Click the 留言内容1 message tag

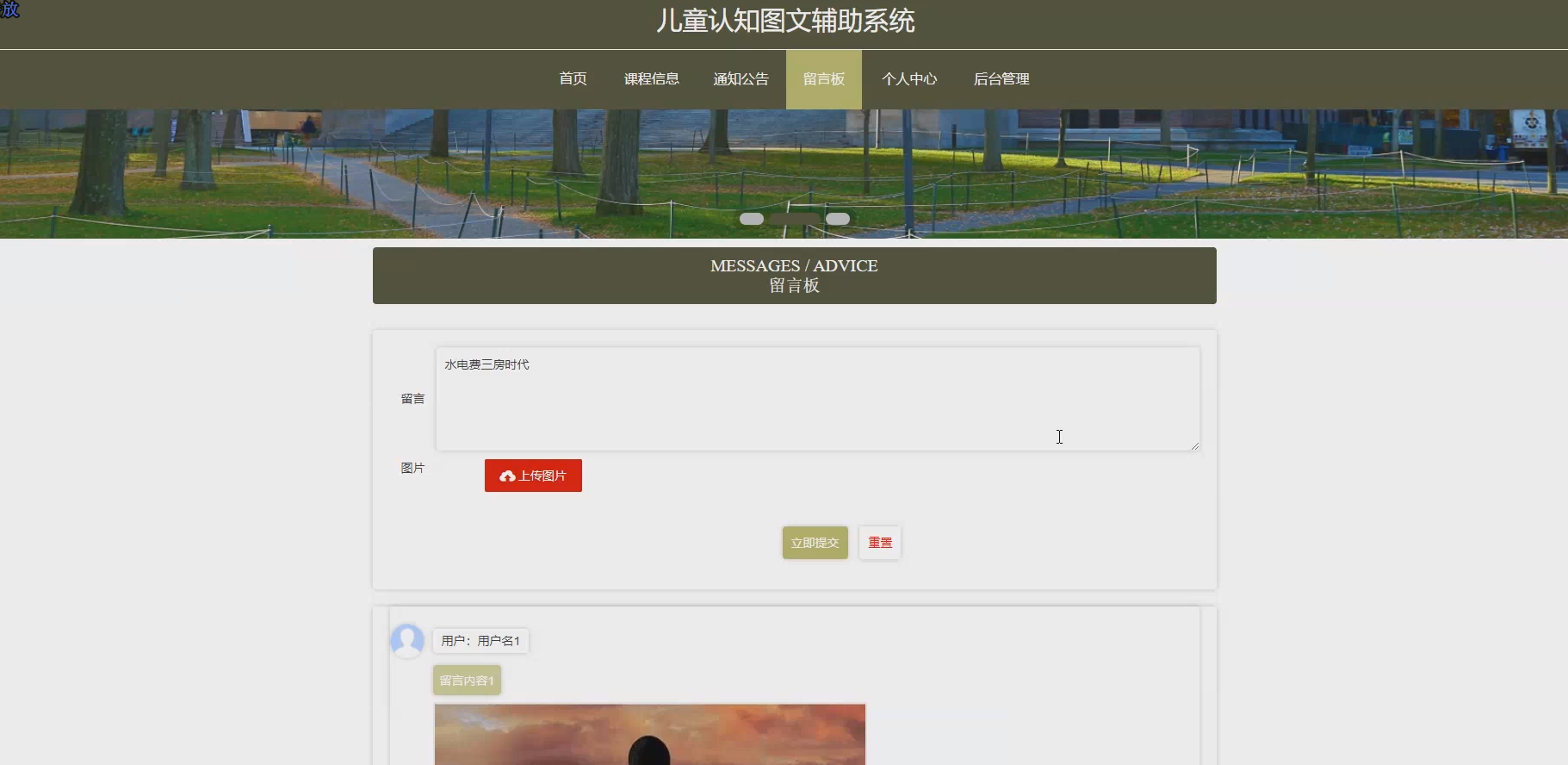[467, 681]
